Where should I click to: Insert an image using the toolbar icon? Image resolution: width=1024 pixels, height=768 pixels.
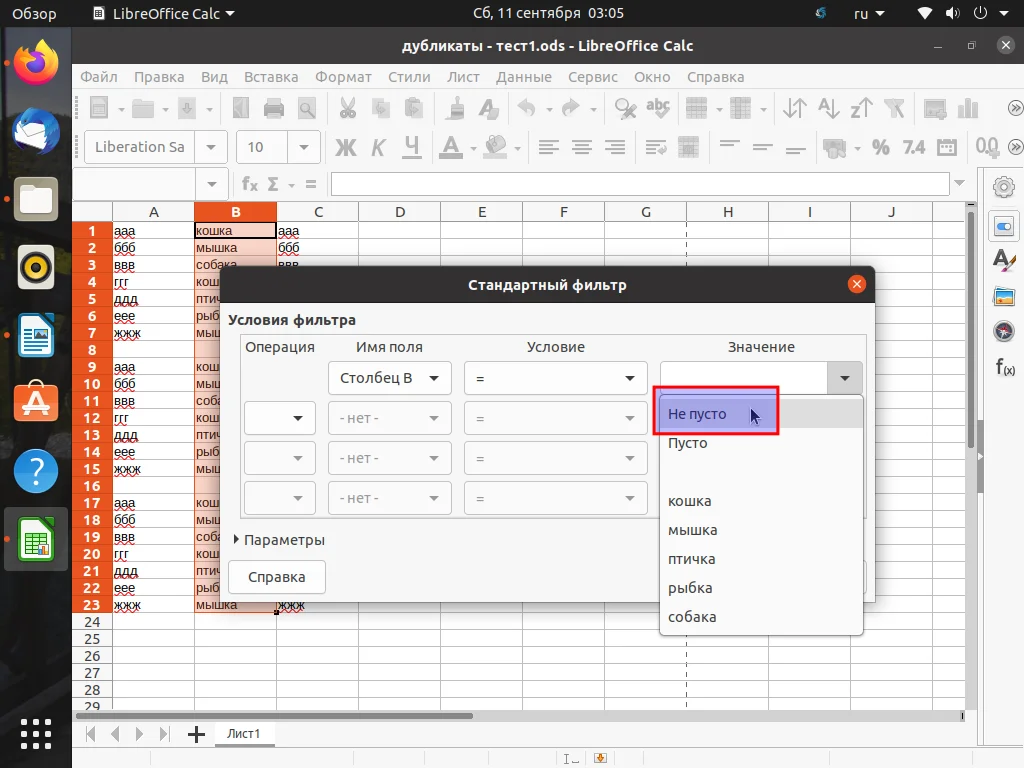point(934,107)
